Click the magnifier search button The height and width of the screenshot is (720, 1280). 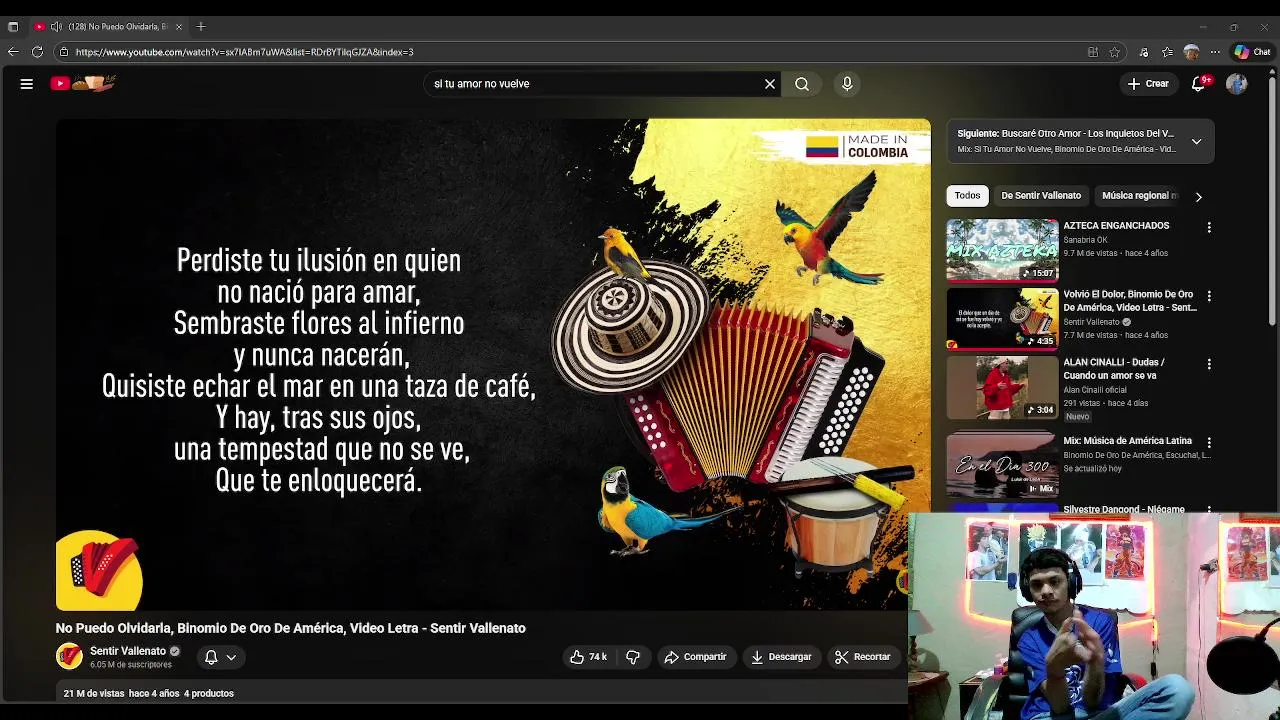pyautogui.click(x=802, y=84)
